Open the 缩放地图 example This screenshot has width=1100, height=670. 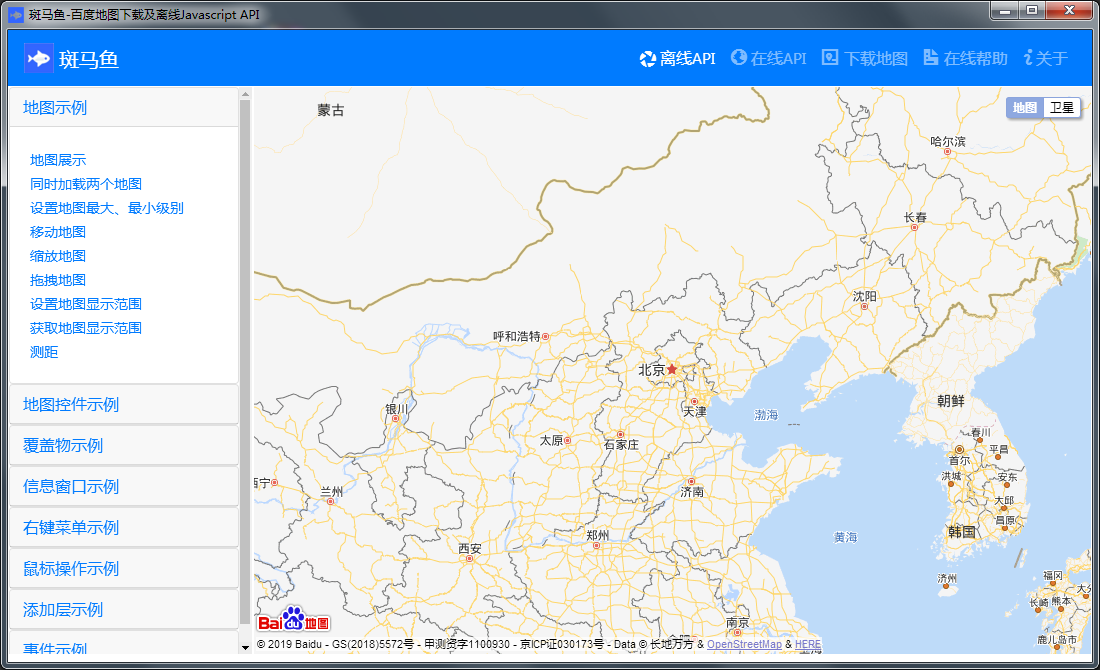pyautogui.click(x=58, y=255)
